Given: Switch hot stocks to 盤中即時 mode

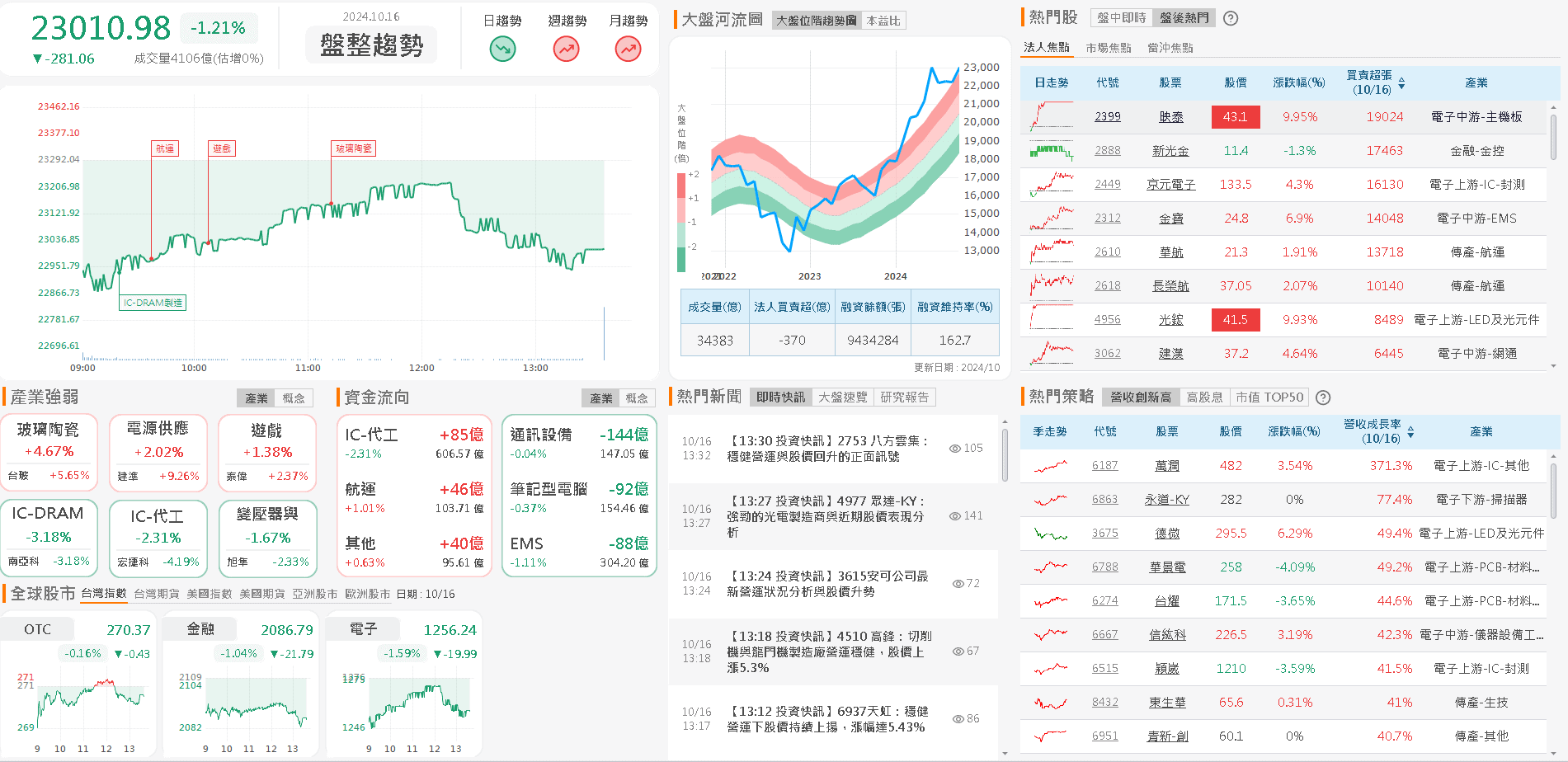Looking at the screenshot, I should coord(1121,17).
